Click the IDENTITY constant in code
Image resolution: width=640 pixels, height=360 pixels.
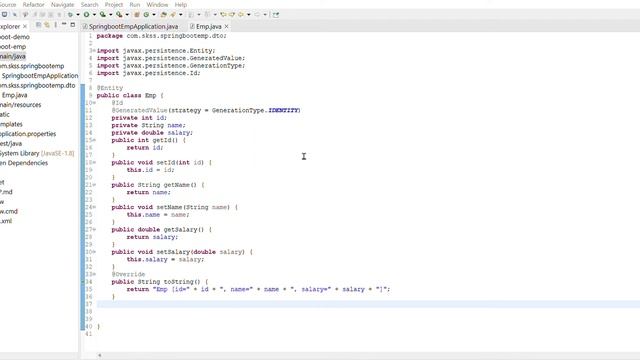pos(284,110)
